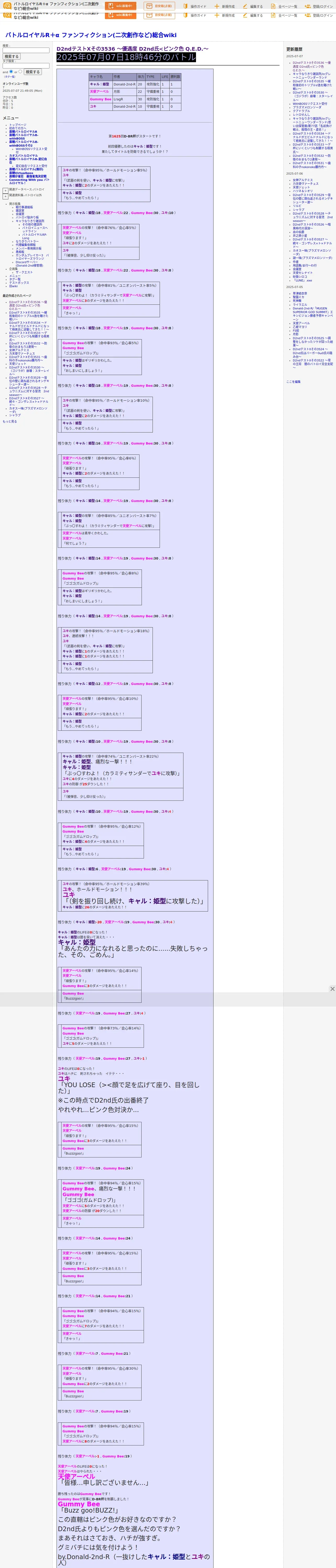Open 天使ジェット in the left recent pages list
Viewport: 336px width, 1568px height.
[x=18, y=364]
